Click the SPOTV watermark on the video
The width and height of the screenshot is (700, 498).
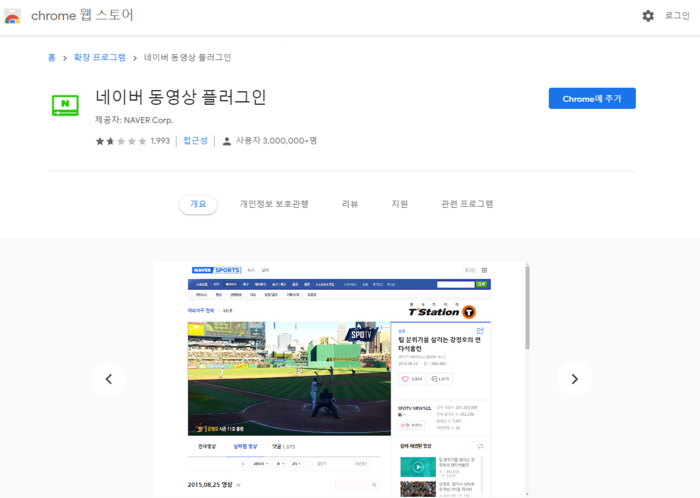pos(361,335)
